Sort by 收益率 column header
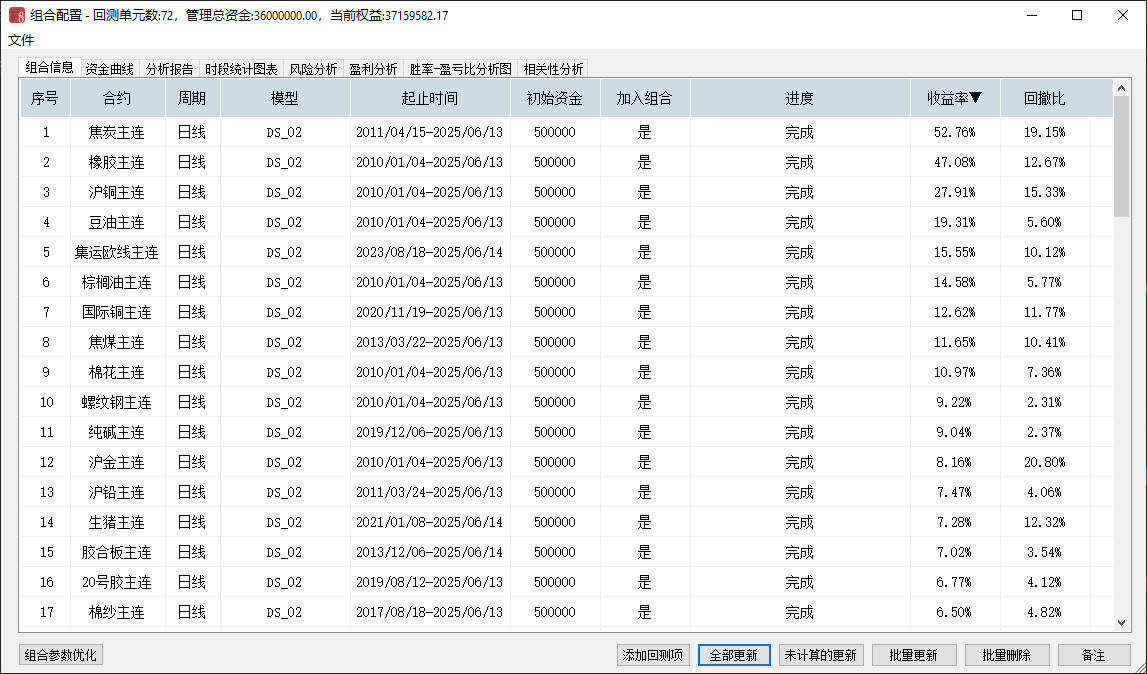 coord(954,99)
